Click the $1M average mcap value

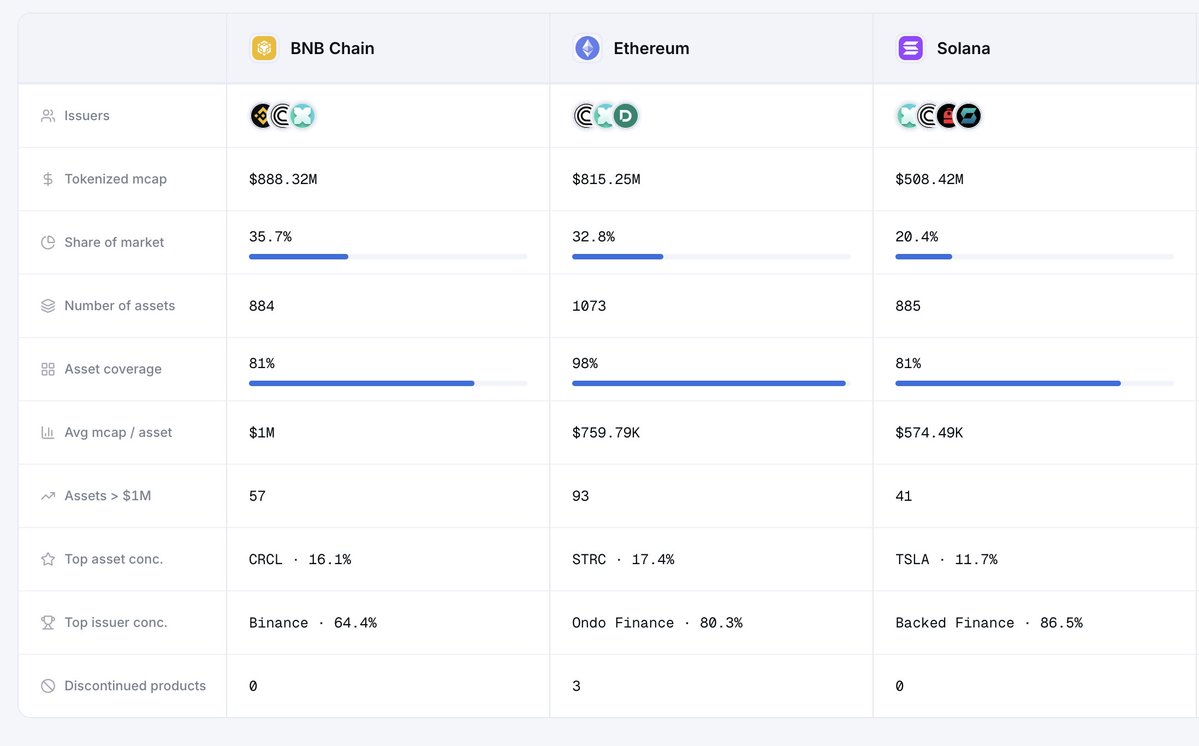coord(262,433)
